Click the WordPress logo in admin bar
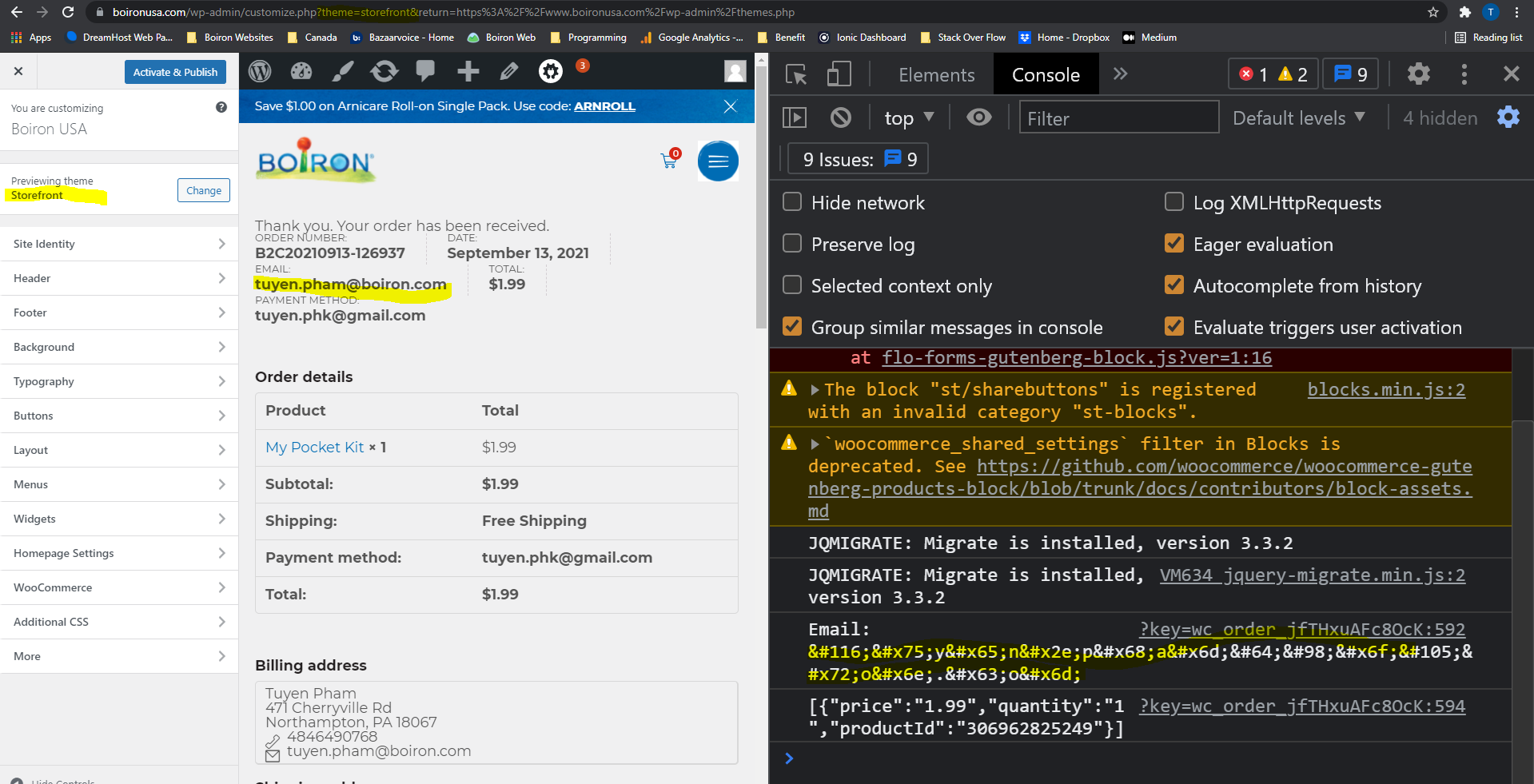This screenshot has width=1534, height=784. pos(260,72)
